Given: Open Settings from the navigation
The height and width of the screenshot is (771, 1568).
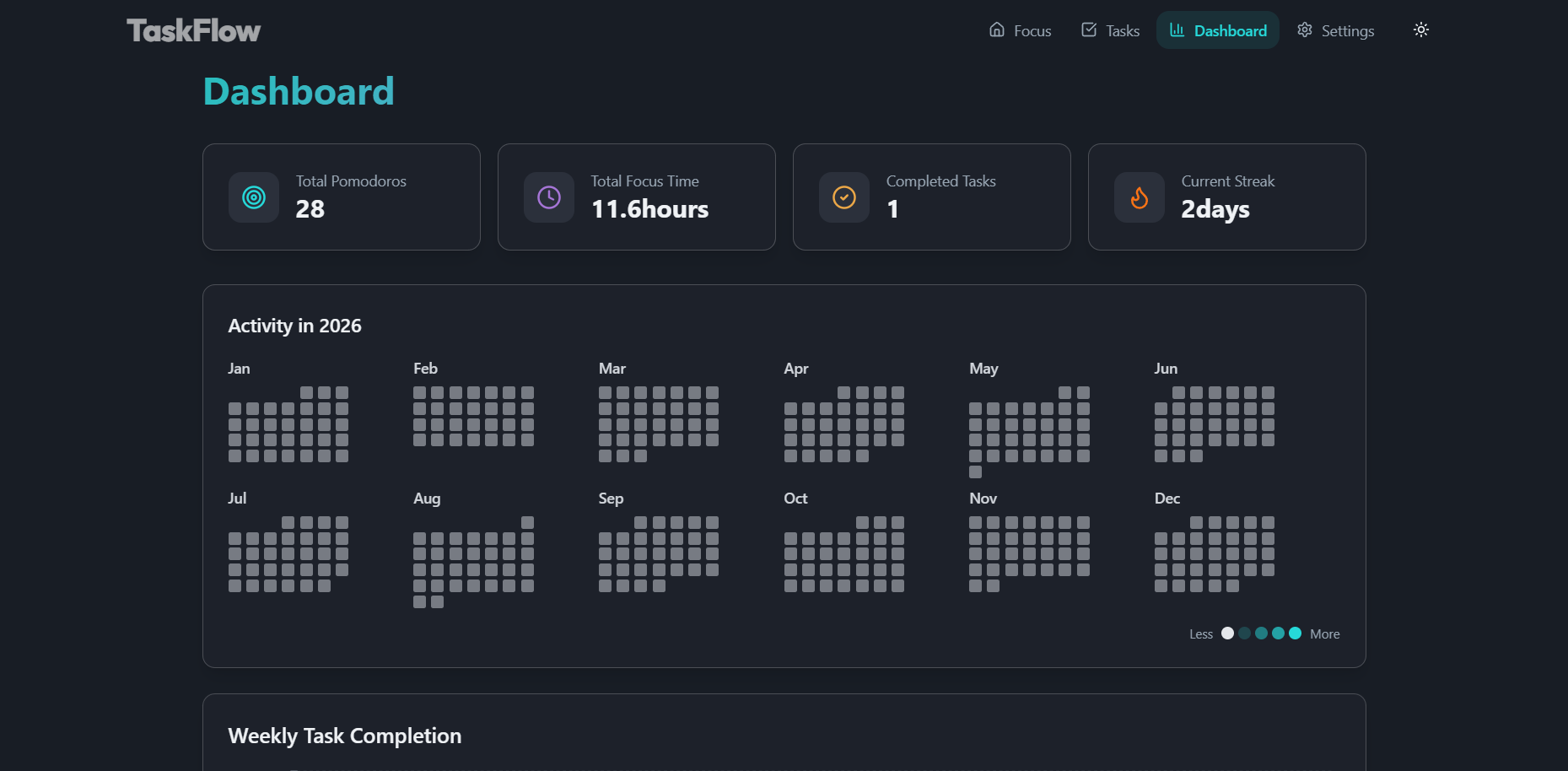Looking at the screenshot, I should 1335,30.
